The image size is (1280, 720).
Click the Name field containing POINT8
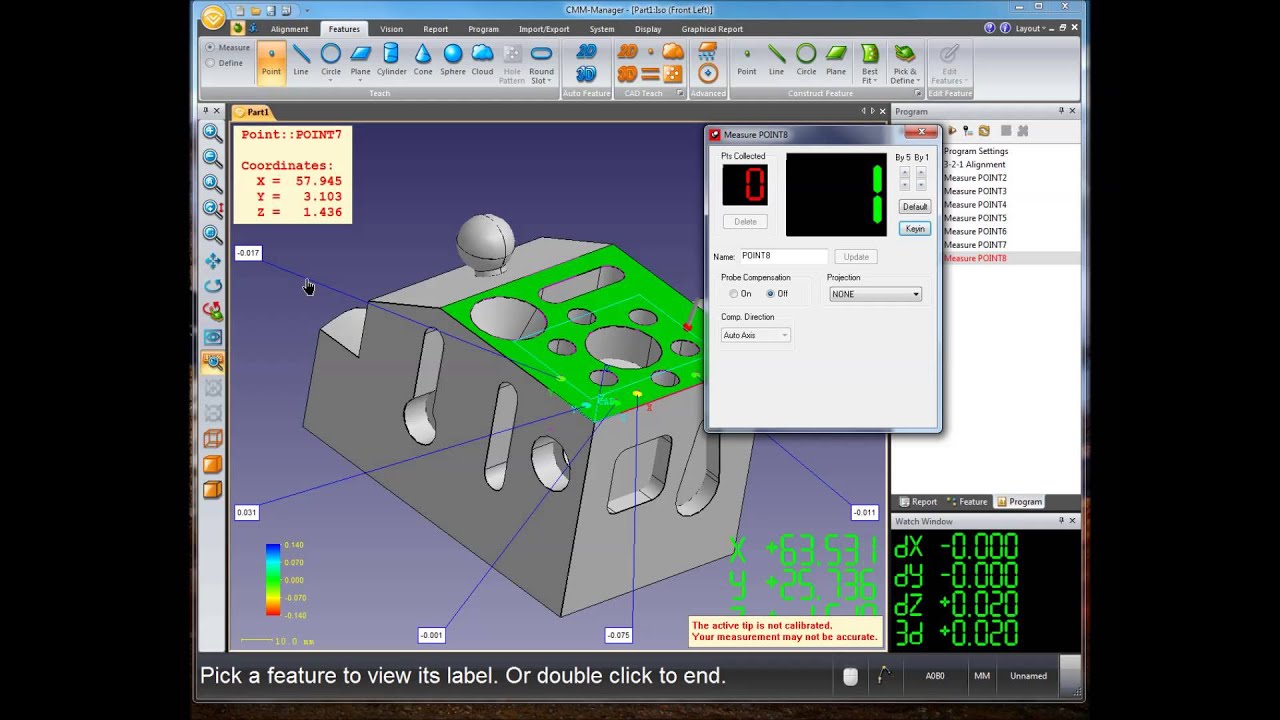783,256
